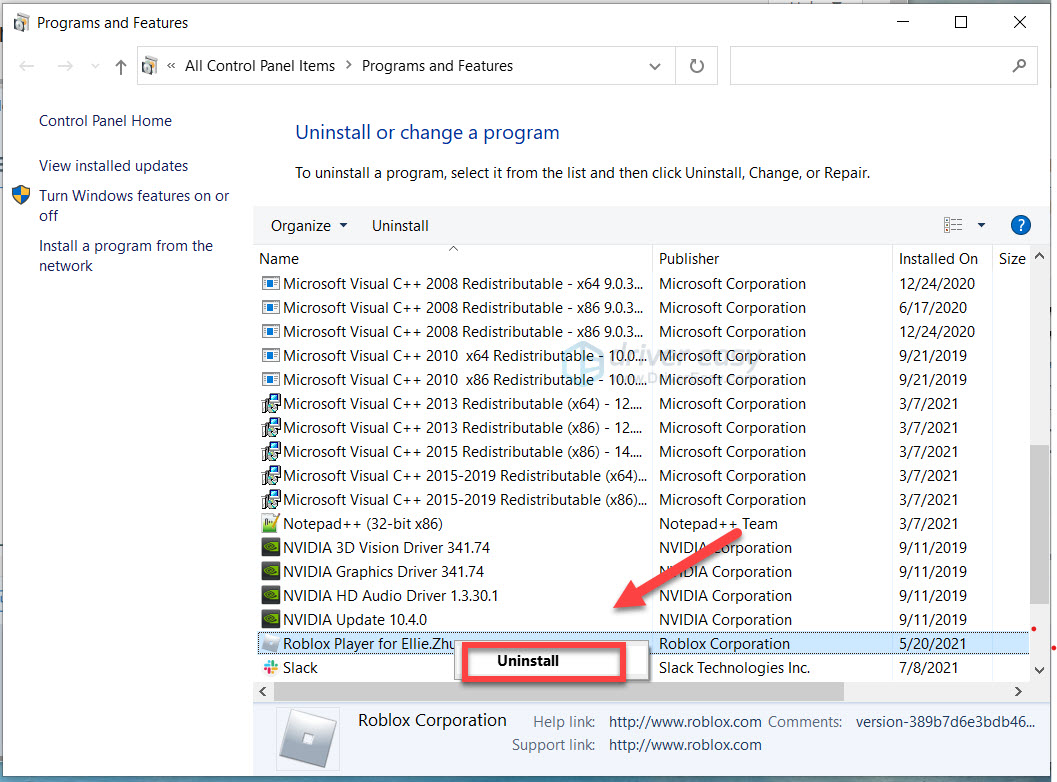Select NVIDIA HD Audio Driver 1.3.30.1 icon
Viewport: 1057px width, 782px height.
tap(270, 595)
